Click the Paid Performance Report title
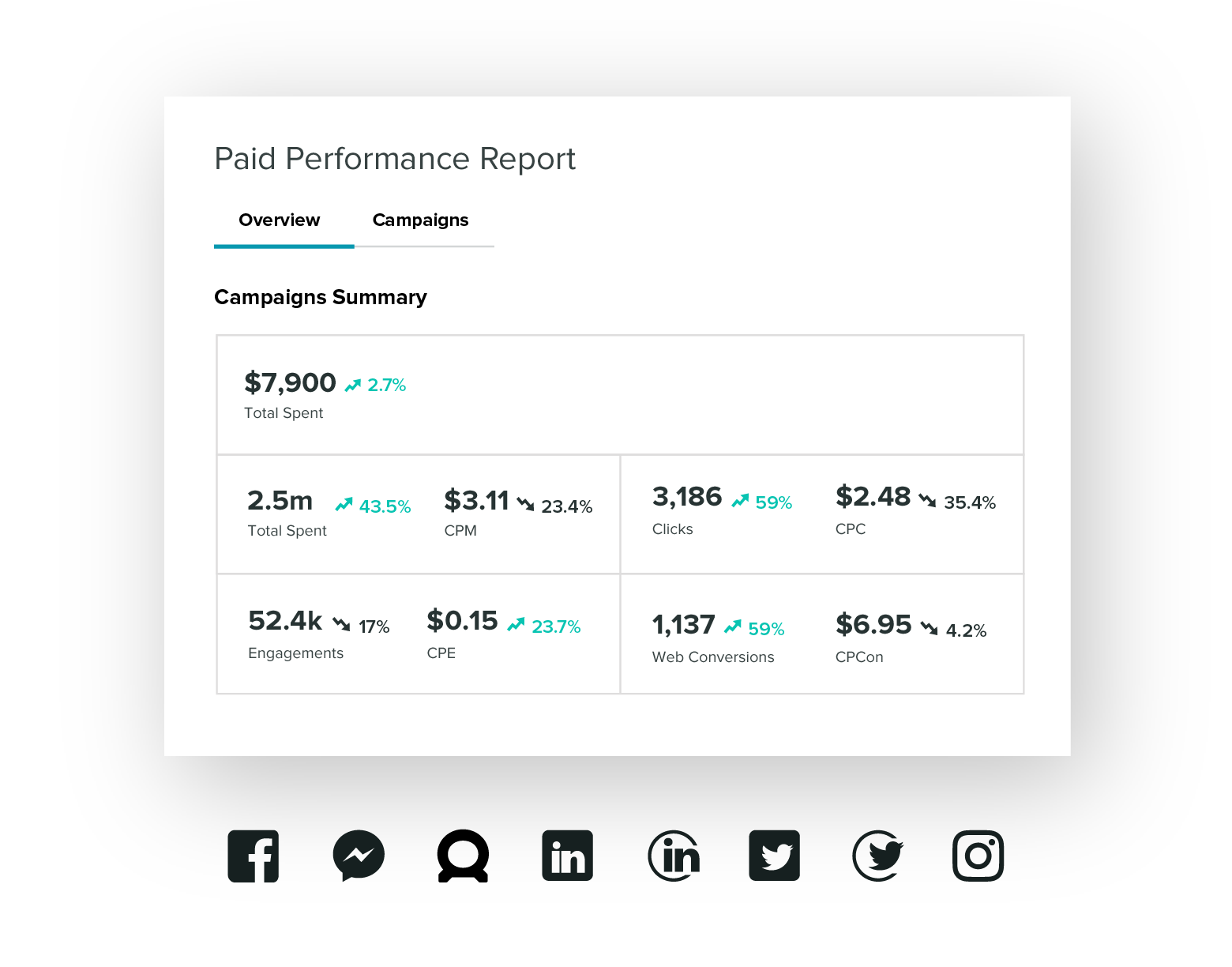The height and width of the screenshot is (967, 1232). pyautogui.click(x=395, y=159)
